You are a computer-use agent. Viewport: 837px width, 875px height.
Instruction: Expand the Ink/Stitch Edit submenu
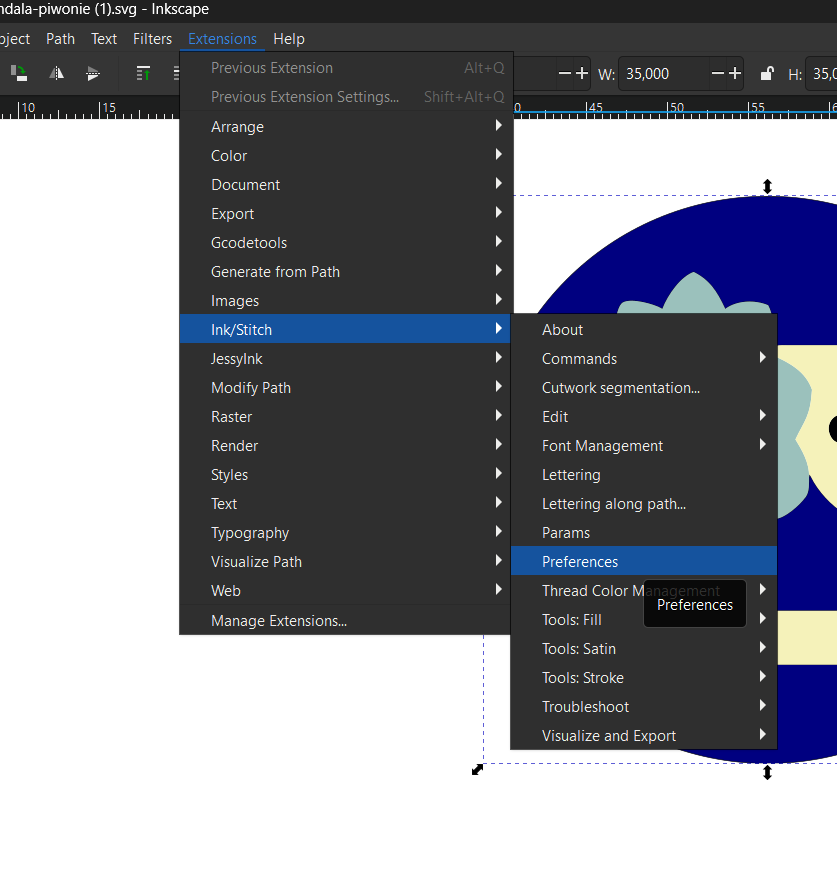(644, 417)
